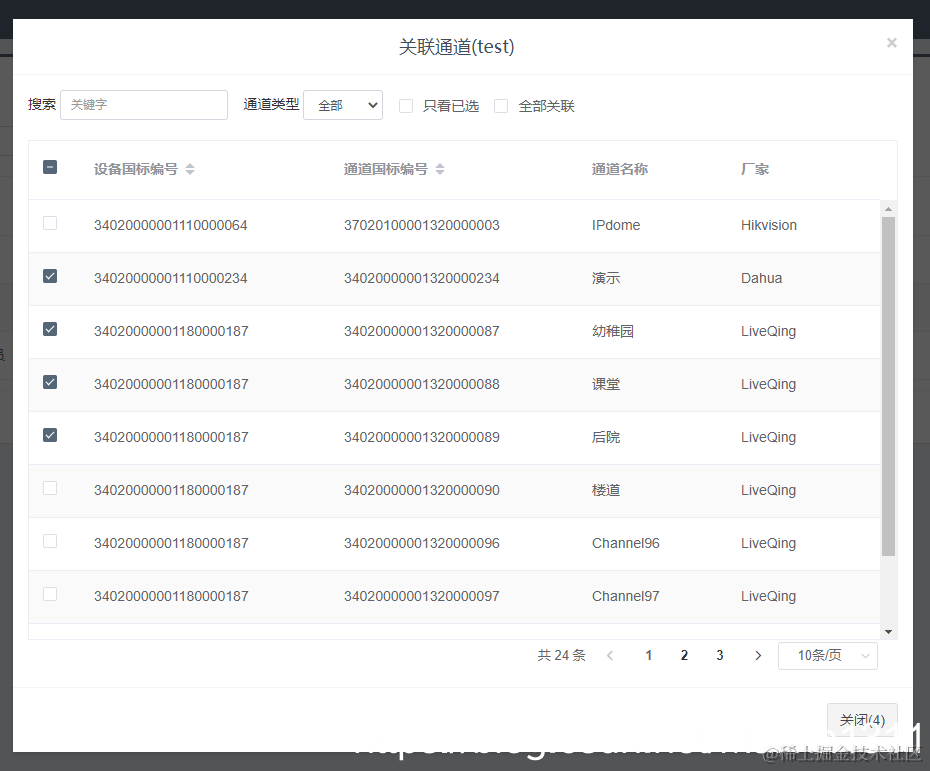Screen dimensions: 930x771
Task: Check the Channel96 row checkbox
Action: point(50,541)
